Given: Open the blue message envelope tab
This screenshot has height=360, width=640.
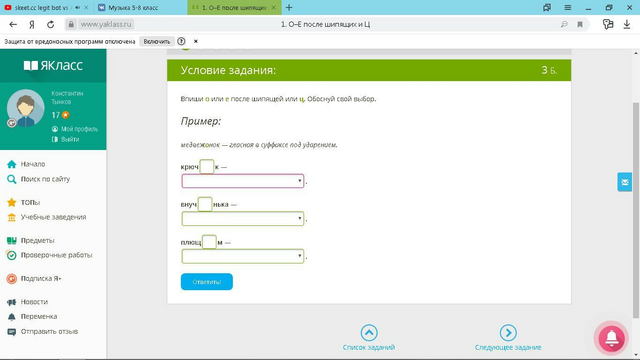Looking at the screenshot, I should click(624, 182).
